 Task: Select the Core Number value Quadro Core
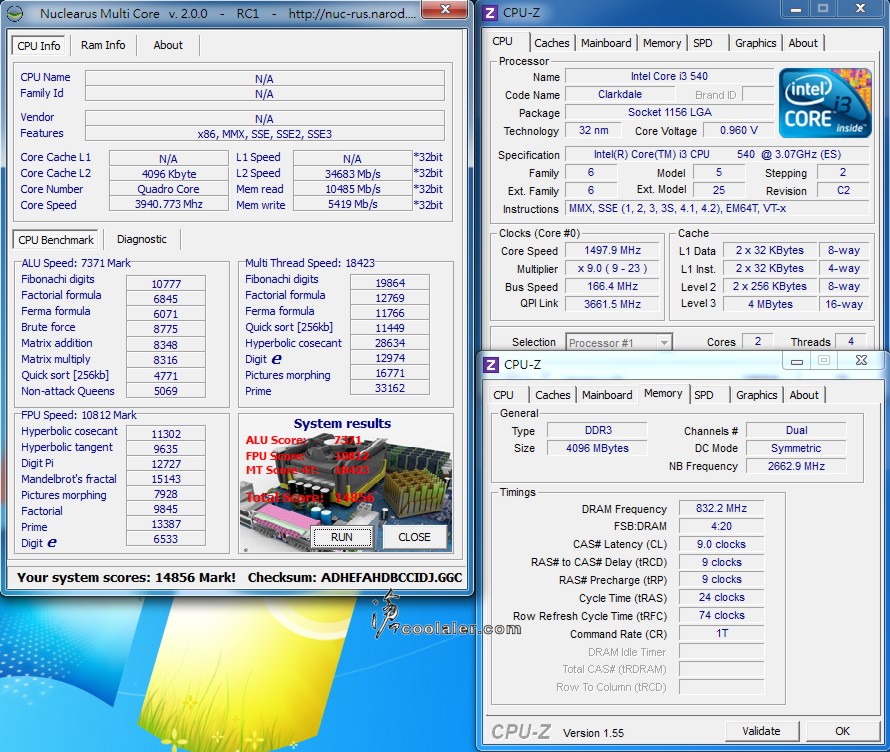pyautogui.click(x=169, y=189)
